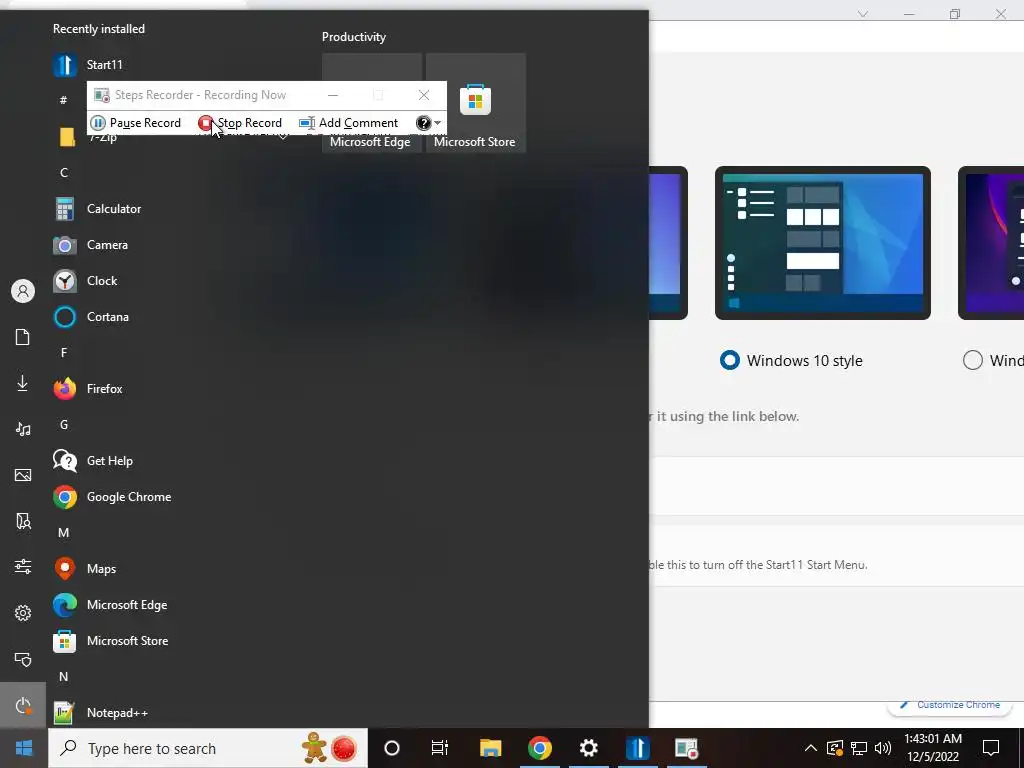The image size is (1024, 768).
Task: Click the Windows Start button
Action: pyautogui.click(x=24, y=748)
